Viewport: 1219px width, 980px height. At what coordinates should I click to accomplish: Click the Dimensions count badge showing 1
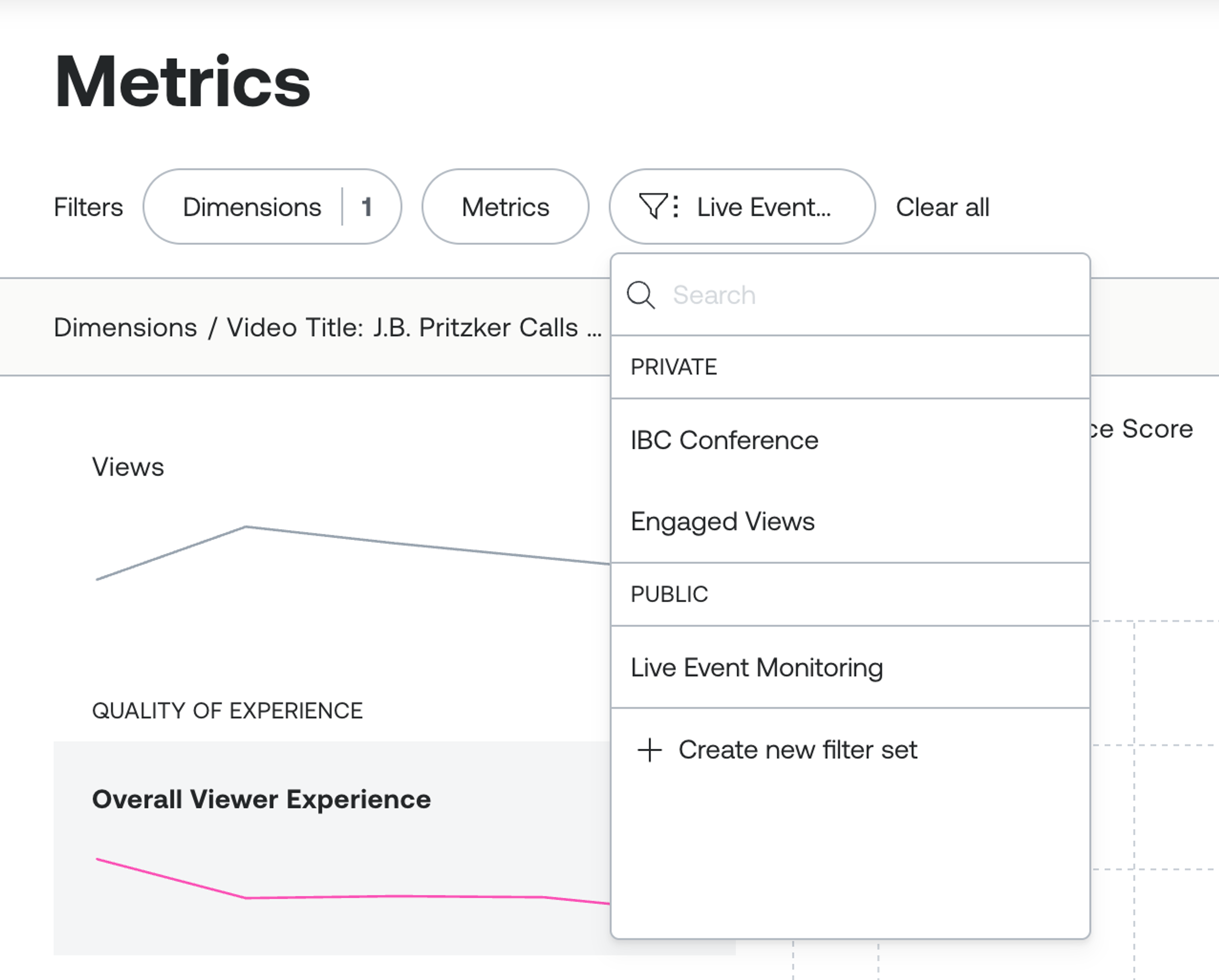(367, 207)
